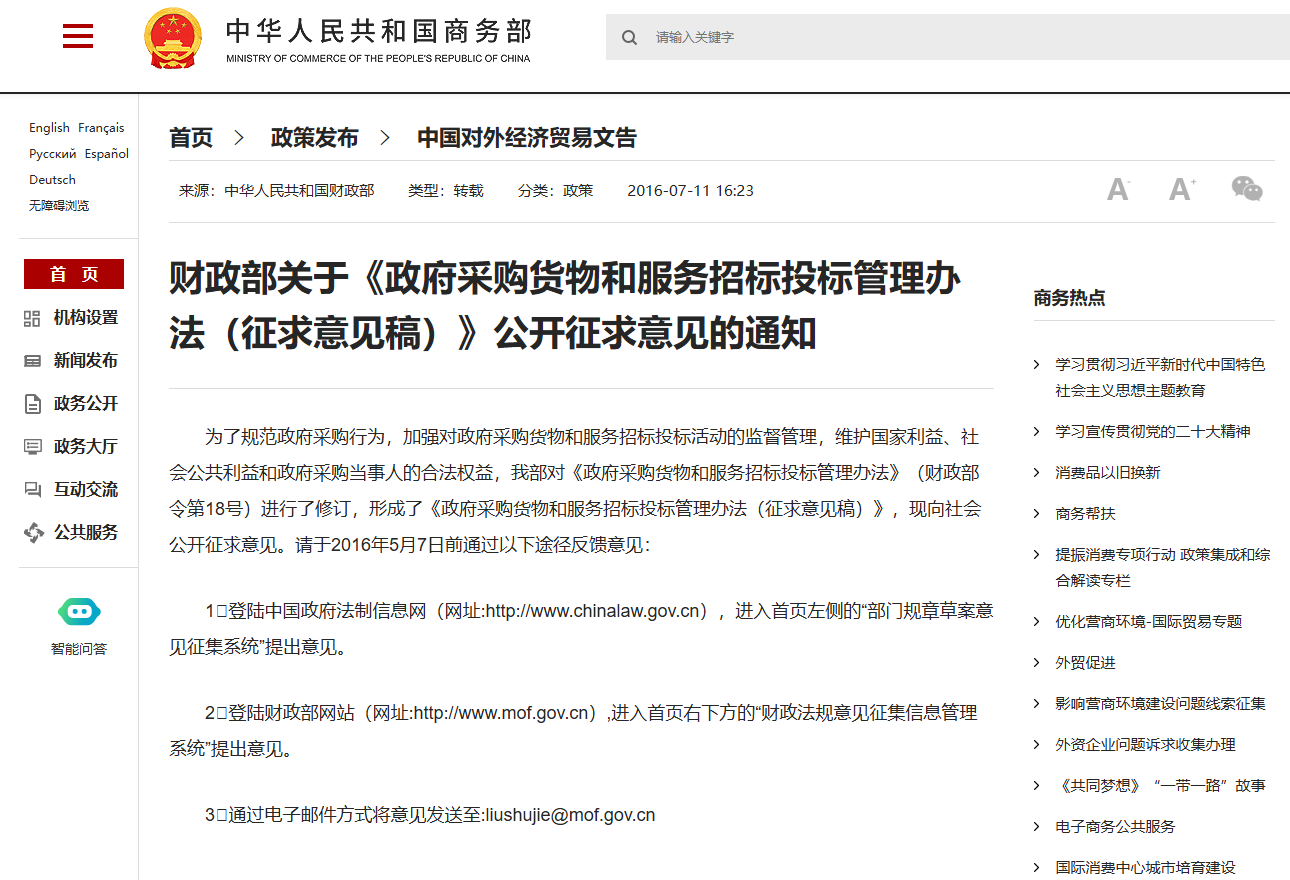Open 消费品以旧换新 hot topic link
Viewport: 1290px width, 880px height.
(x=1108, y=473)
